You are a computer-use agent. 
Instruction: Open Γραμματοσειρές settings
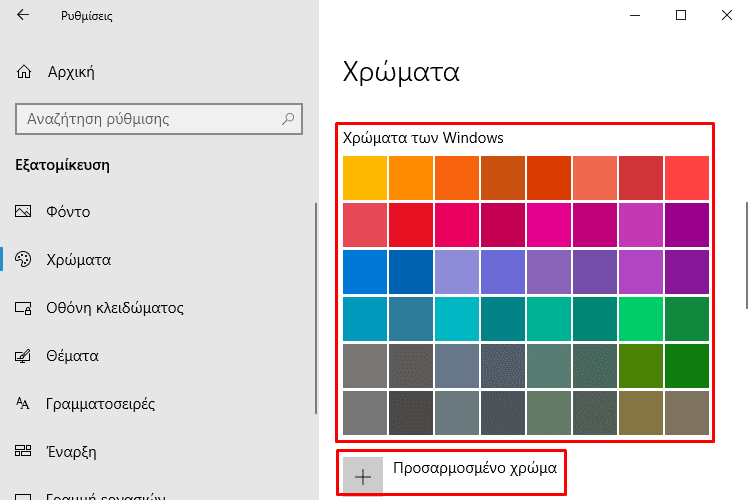(x=100, y=404)
